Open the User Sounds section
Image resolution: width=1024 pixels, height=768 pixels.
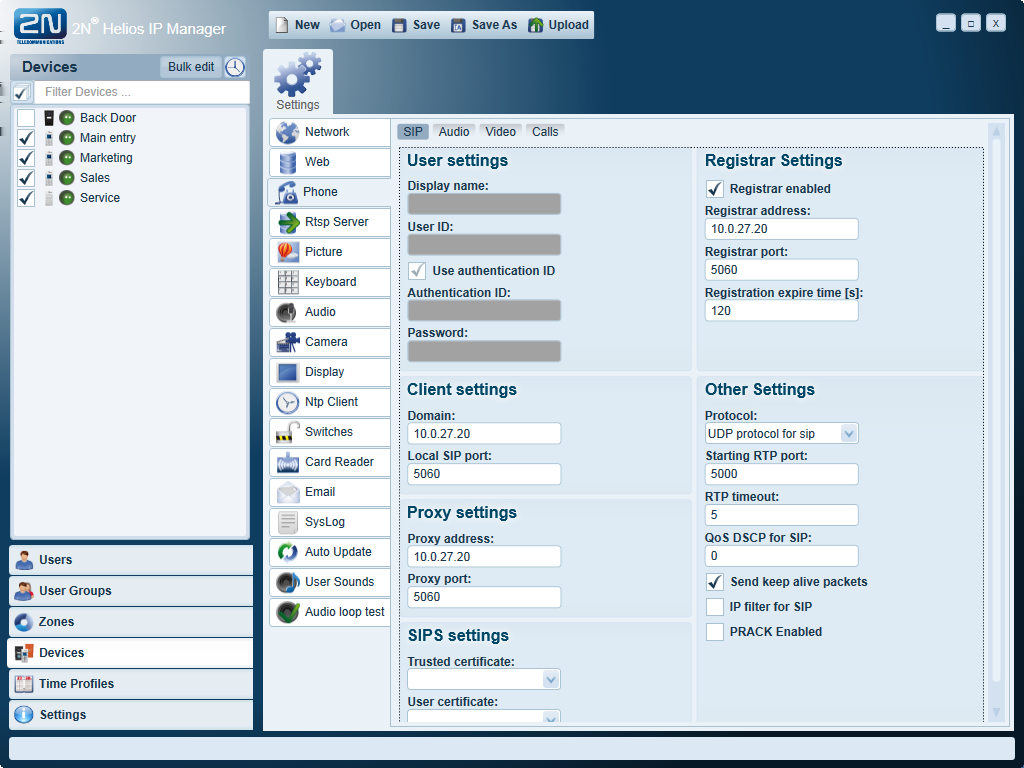click(x=330, y=583)
